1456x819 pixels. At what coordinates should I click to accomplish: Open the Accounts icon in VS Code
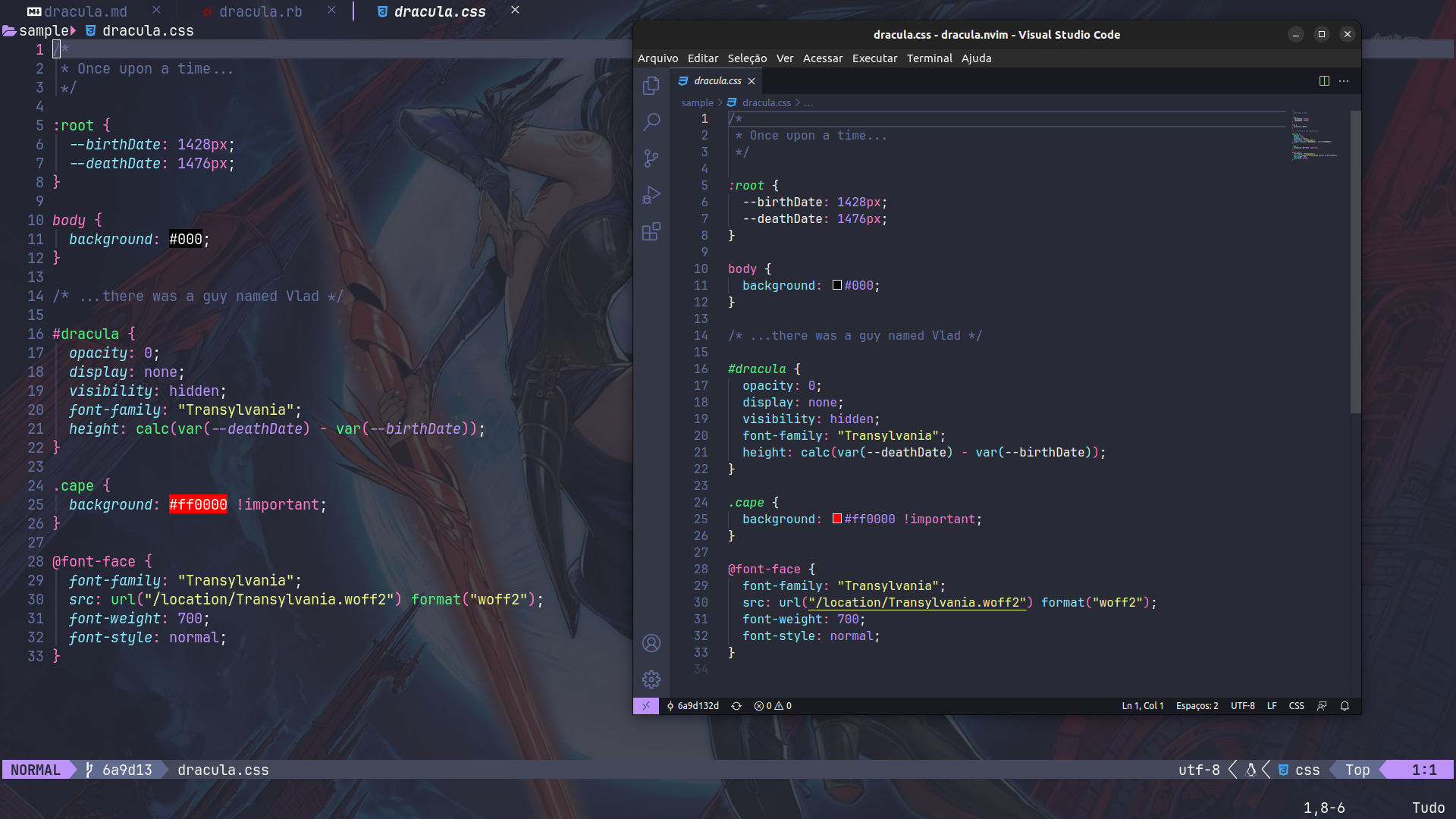click(651, 643)
